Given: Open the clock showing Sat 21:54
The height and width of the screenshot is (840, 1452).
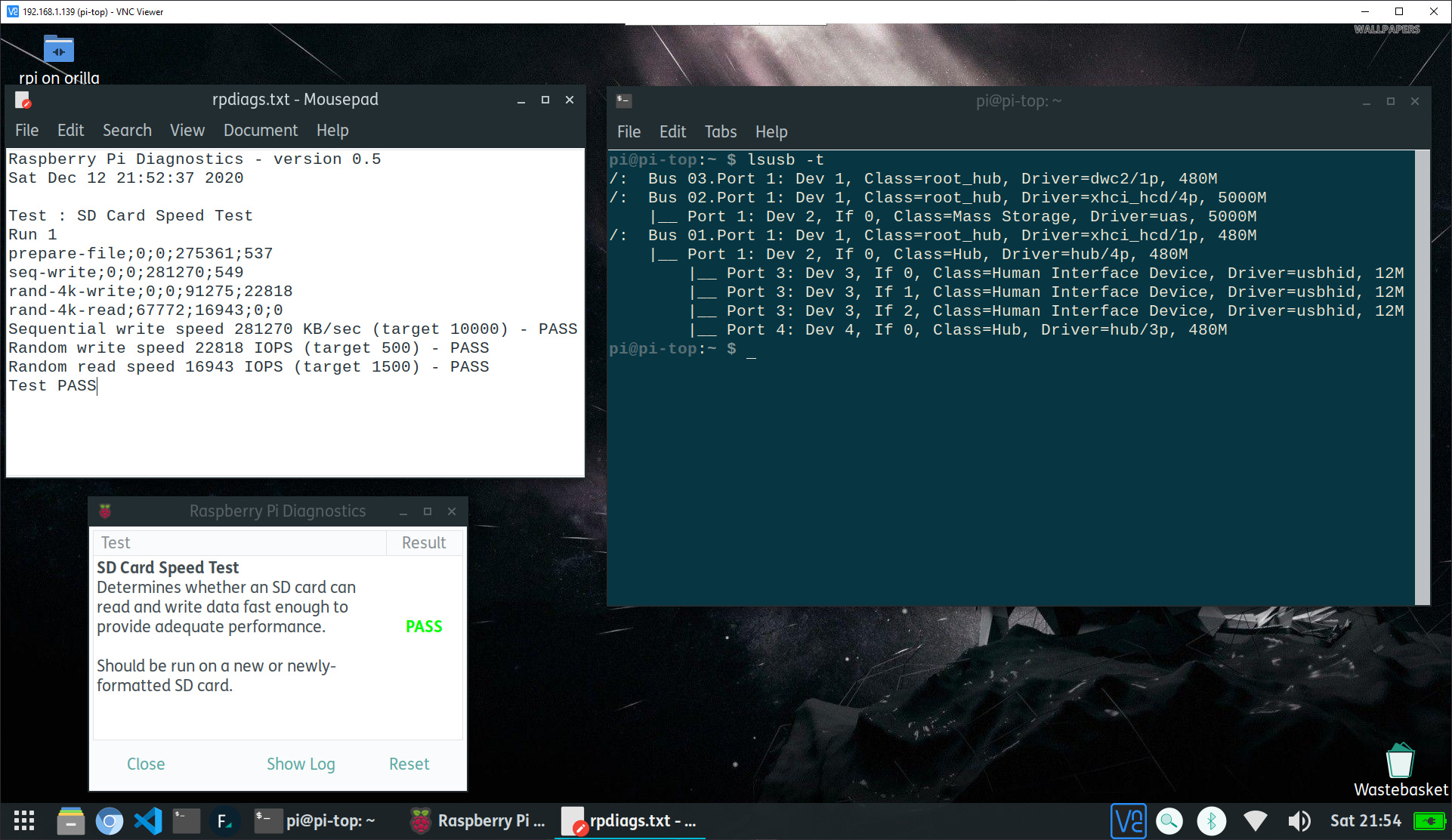Looking at the screenshot, I should pos(1365,821).
